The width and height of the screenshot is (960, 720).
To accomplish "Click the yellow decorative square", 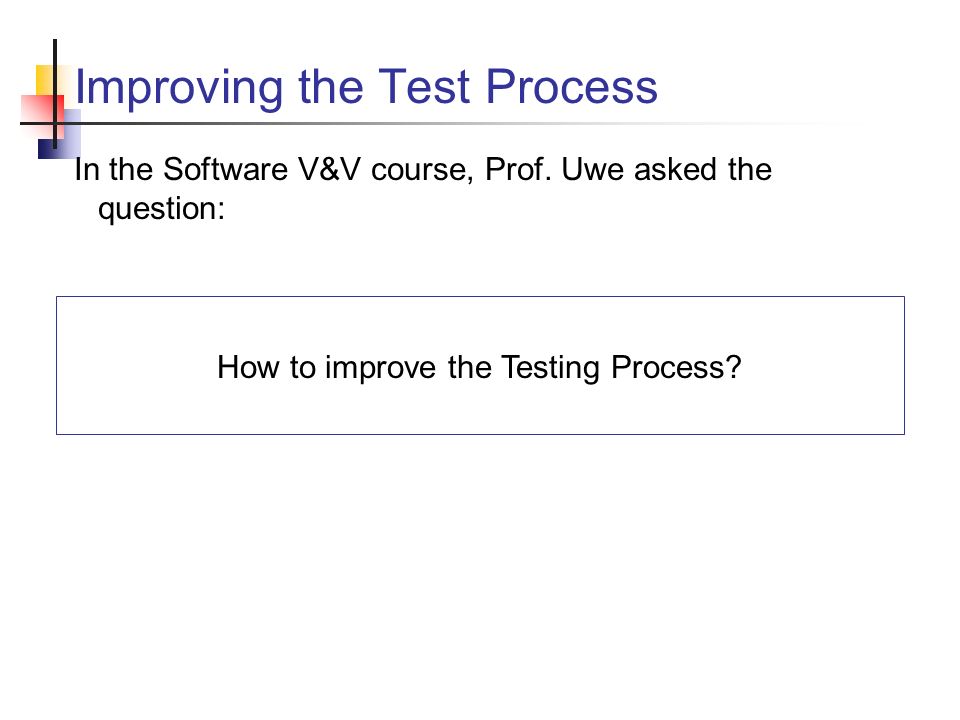I will pyautogui.click(x=45, y=80).
